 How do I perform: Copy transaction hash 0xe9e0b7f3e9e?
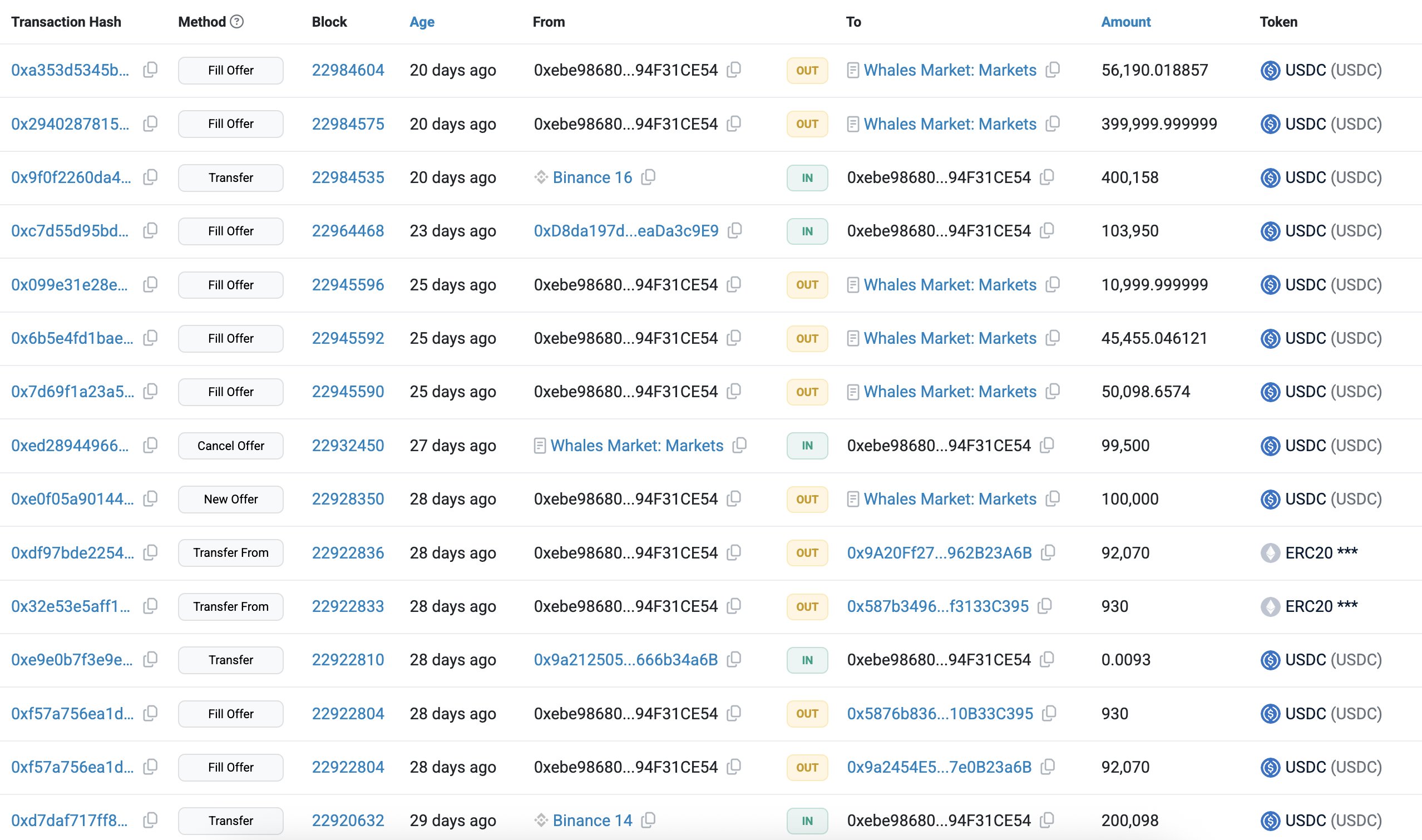pyautogui.click(x=150, y=660)
